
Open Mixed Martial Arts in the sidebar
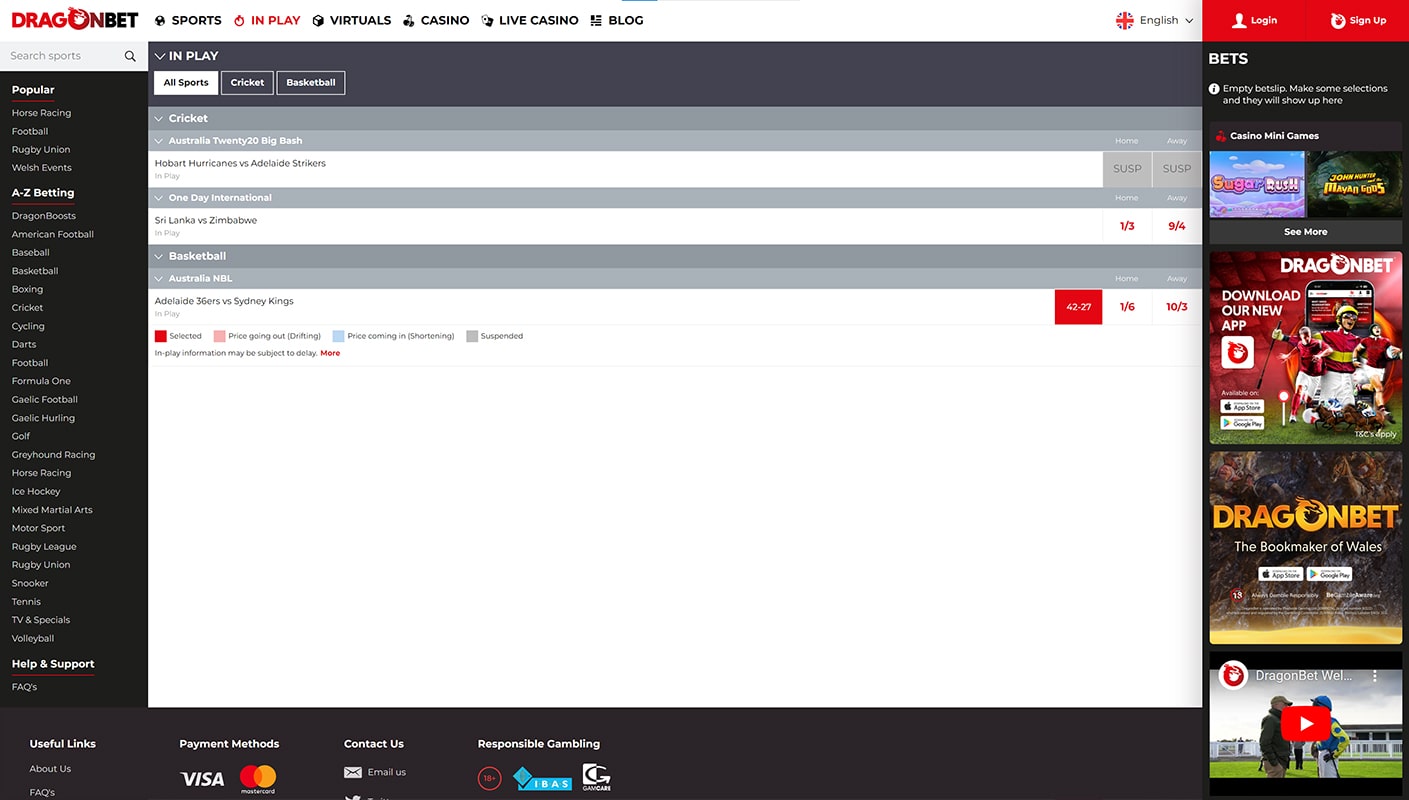[52, 510]
